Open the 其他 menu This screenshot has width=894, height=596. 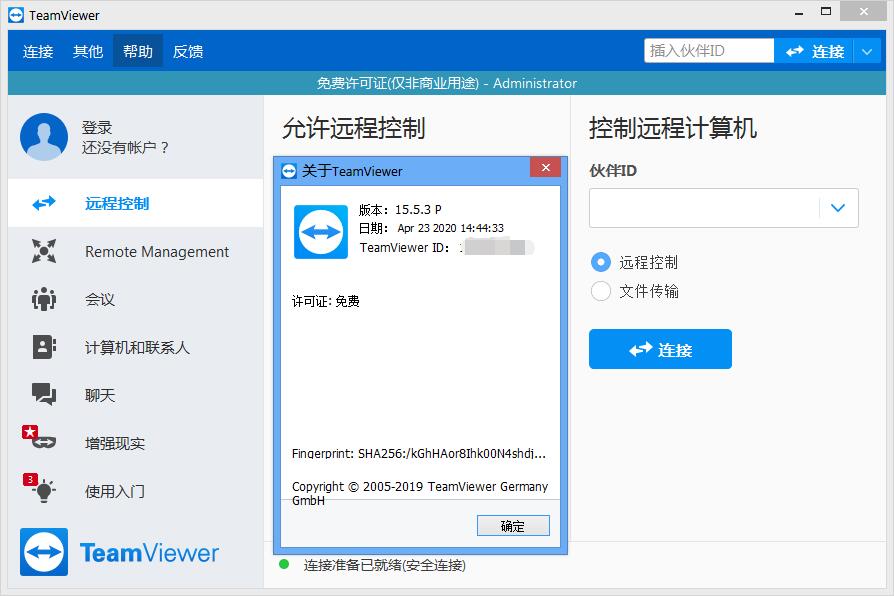(87, 50)
